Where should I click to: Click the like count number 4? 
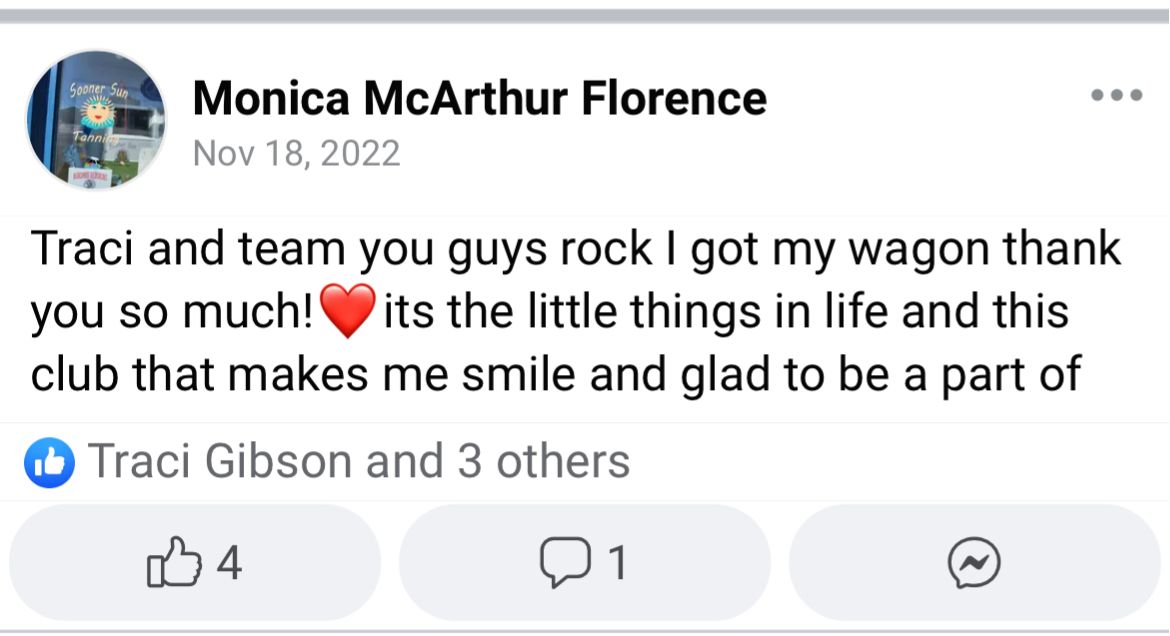[229, 563]
